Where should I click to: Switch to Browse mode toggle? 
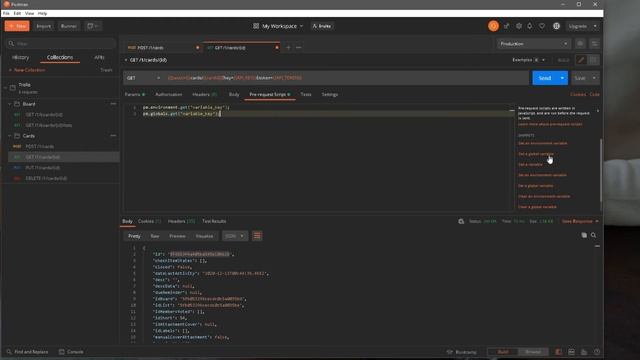(x=533, y=352)
